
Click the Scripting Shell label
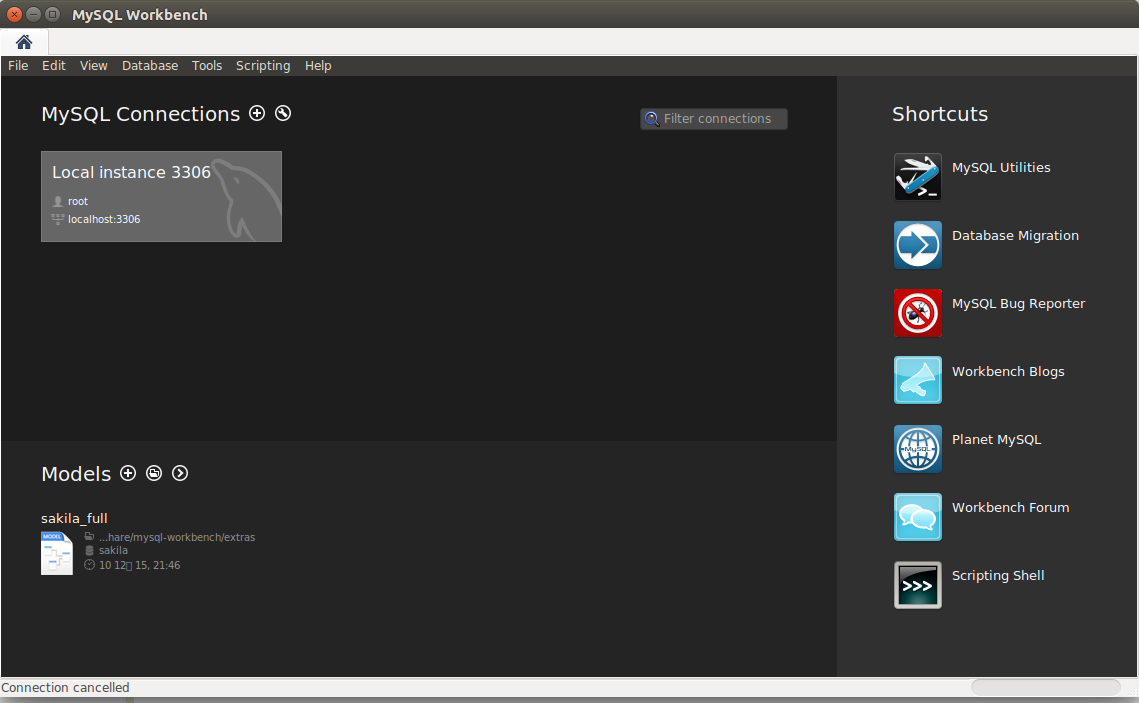pos(998,576)
